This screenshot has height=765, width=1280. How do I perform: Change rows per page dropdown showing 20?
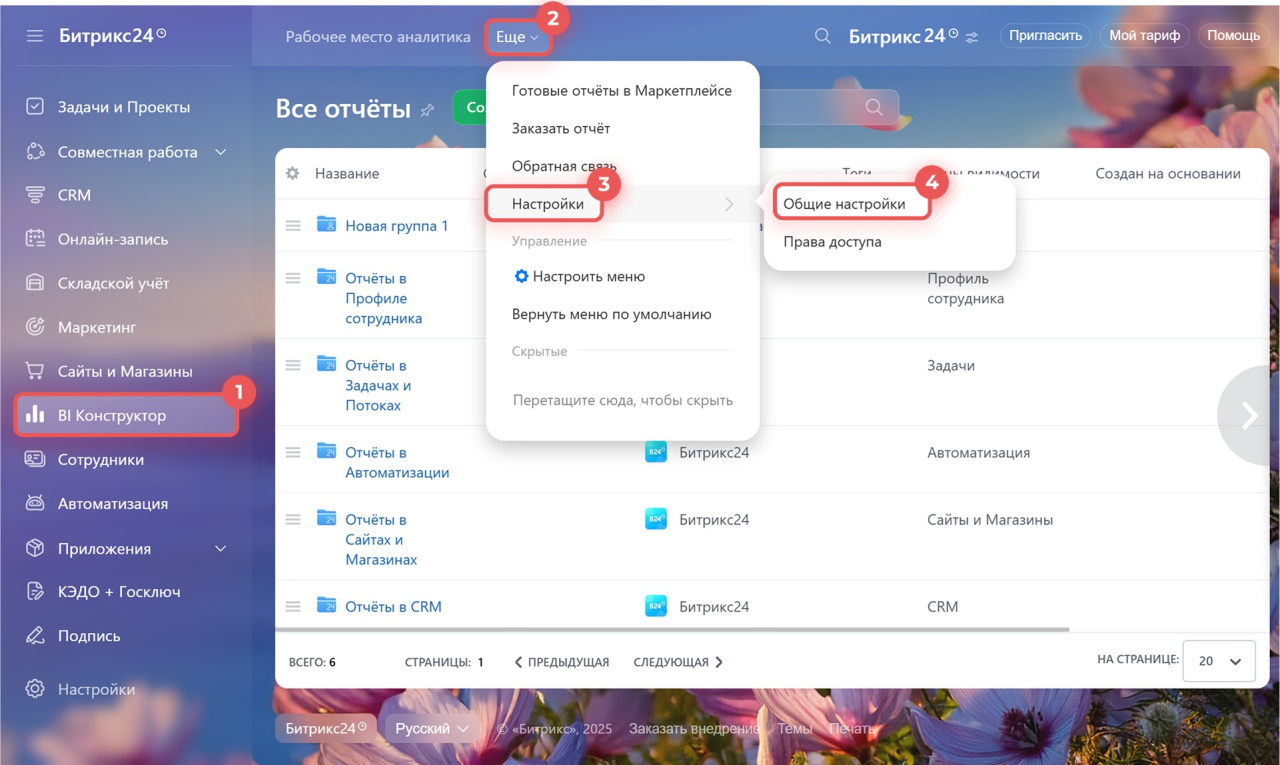click(x=1219, y=661)
